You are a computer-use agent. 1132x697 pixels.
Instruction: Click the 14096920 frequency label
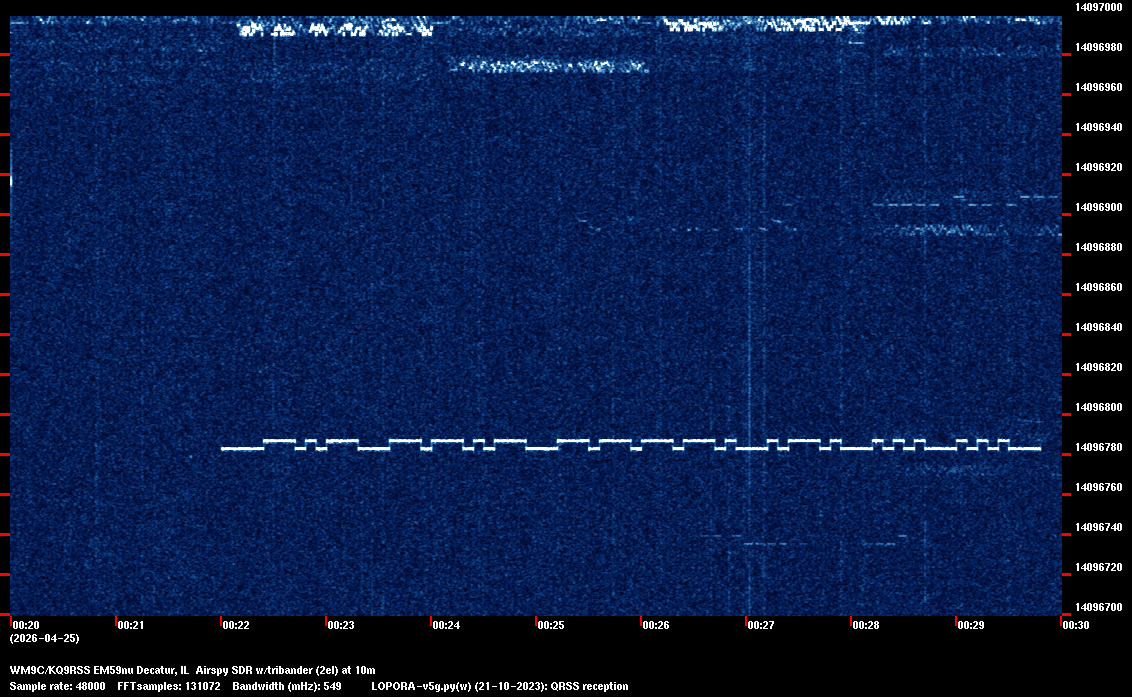point(1099,168)
